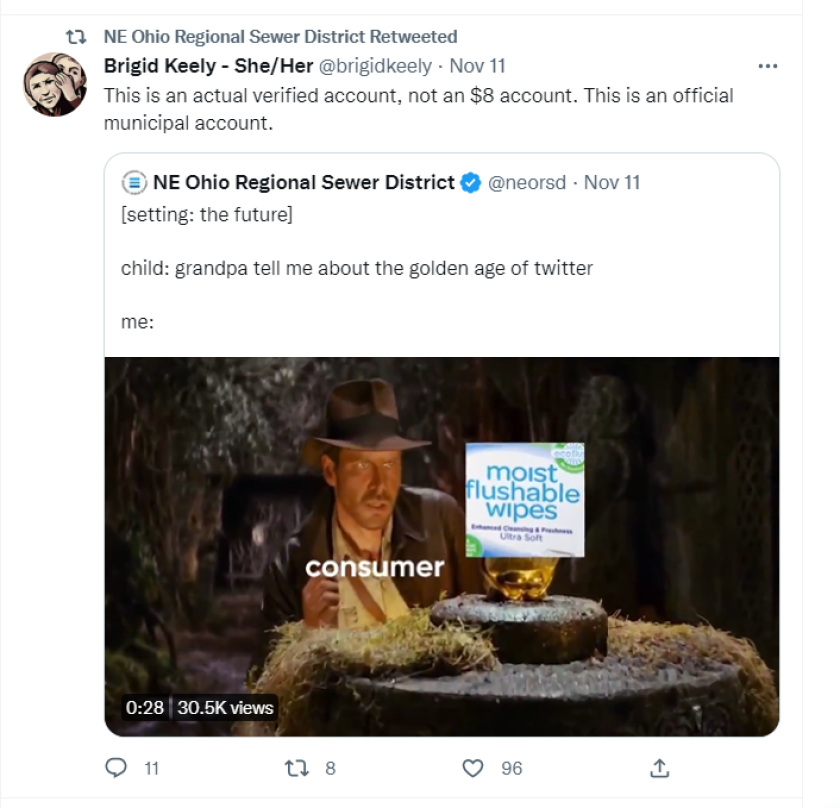Click the verified badge next to NE Ohio
This screenshot has height=808, width=840.
pos(469,181)
